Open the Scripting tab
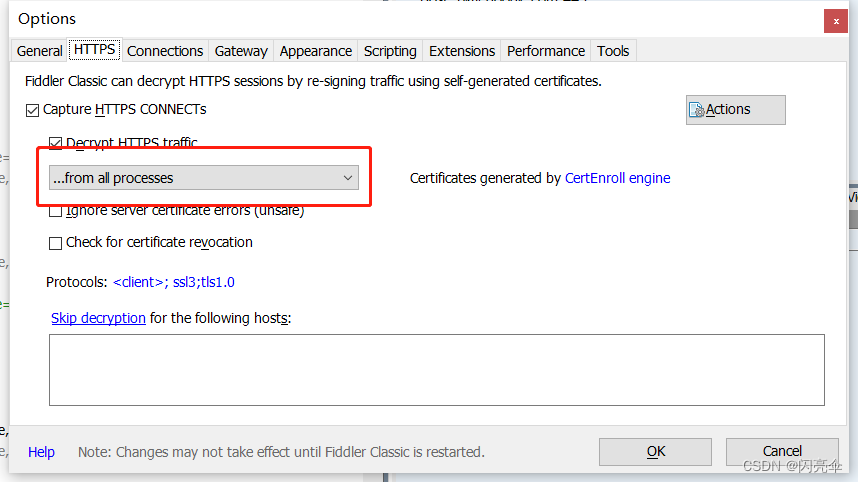The image size is (858, 482). tap(390, 51)
